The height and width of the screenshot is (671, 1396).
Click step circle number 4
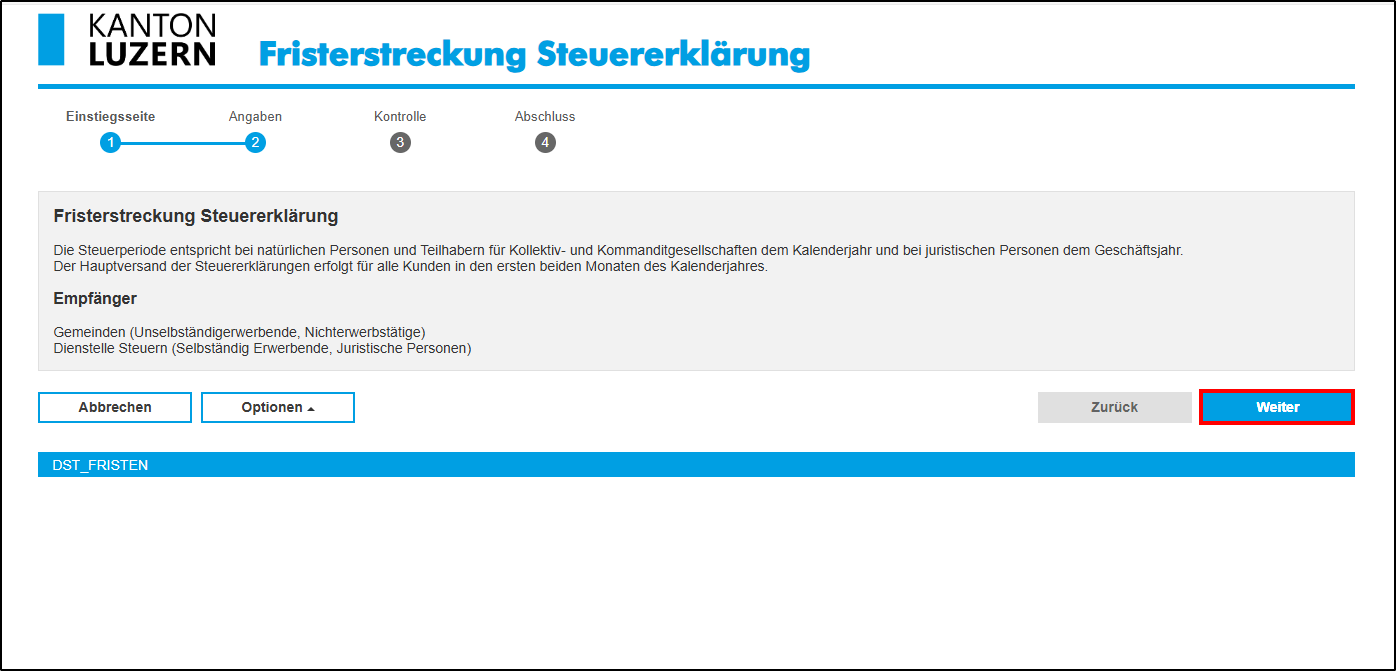point(545,143)
